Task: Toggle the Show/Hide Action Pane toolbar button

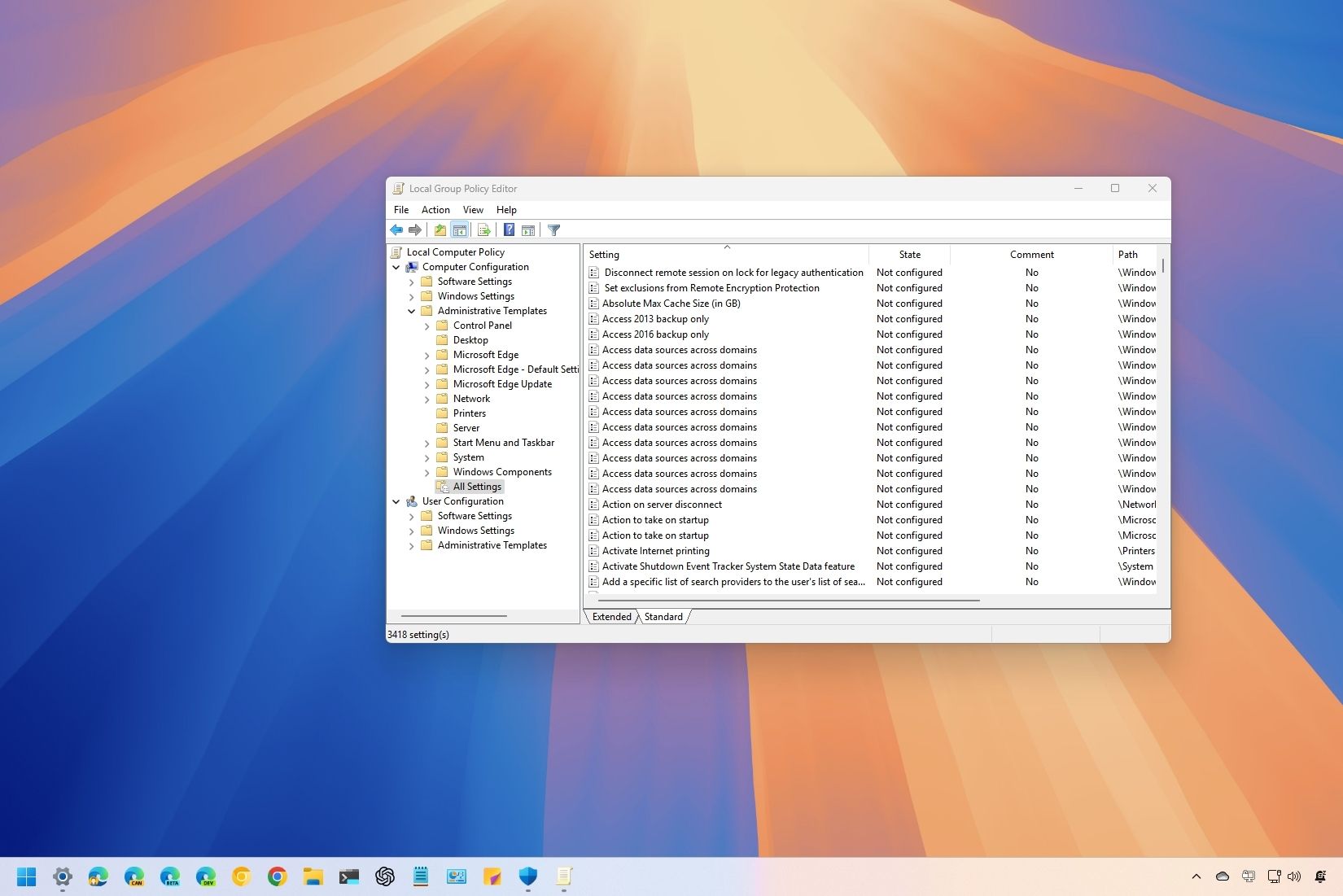Action: click(528, 229)
